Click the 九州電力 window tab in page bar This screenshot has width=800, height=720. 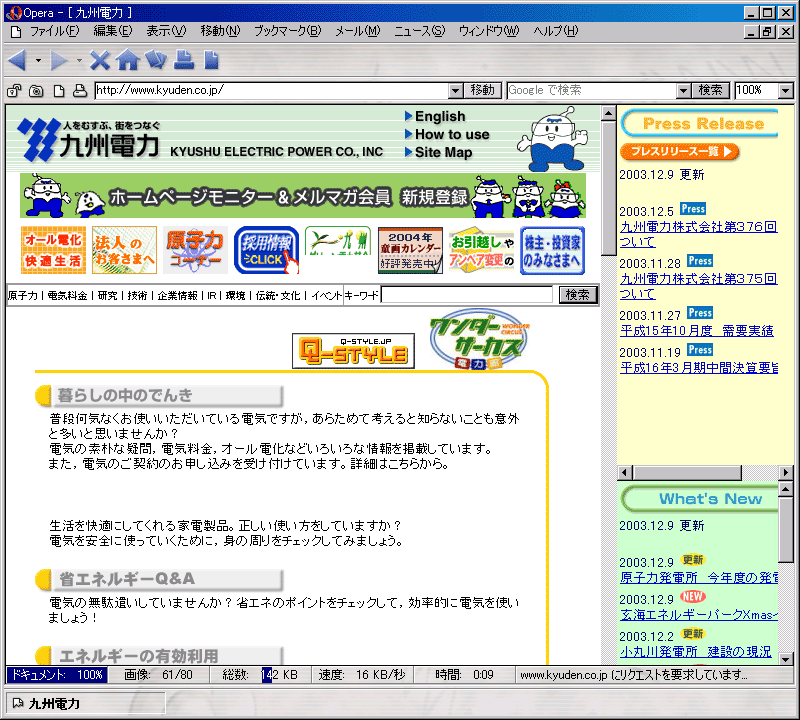[x=85, y=704]
